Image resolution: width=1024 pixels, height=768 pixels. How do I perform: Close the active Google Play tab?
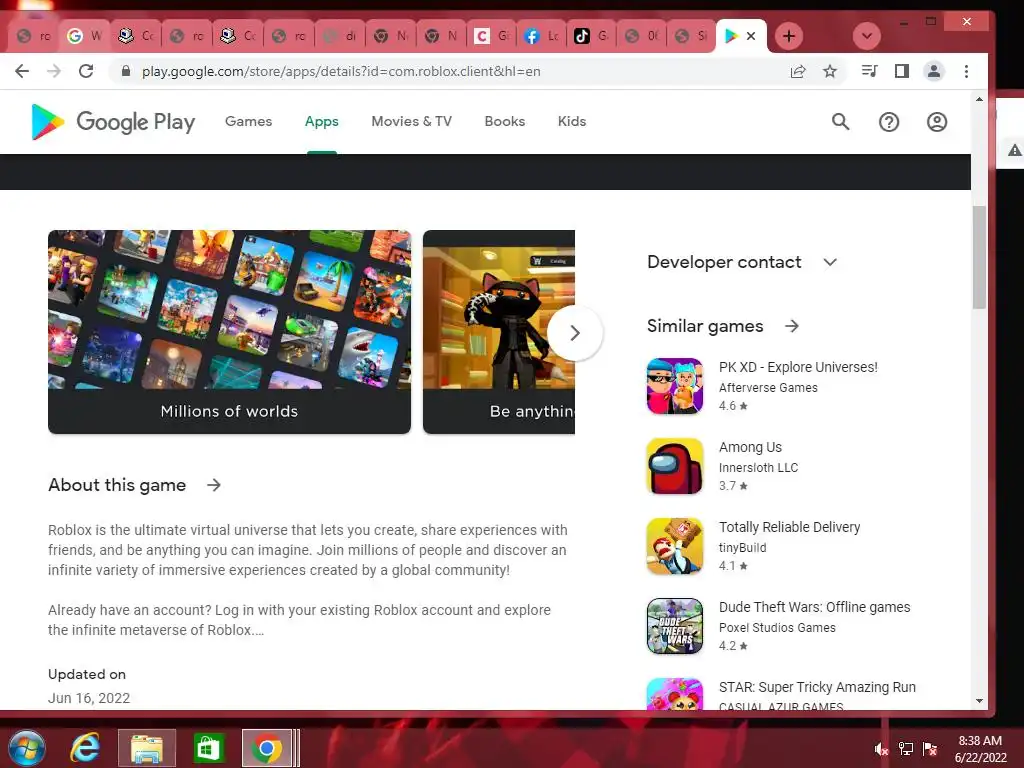click(x=751, y=36)
